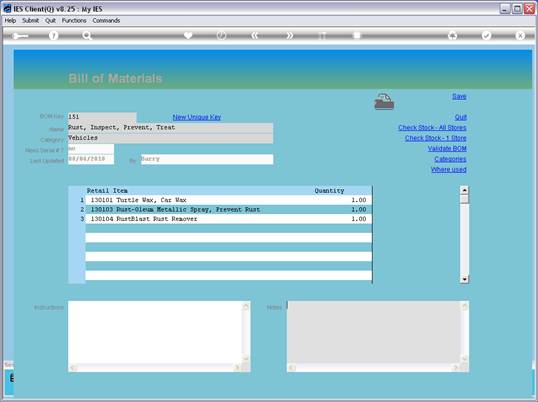This screenshot has width=538, height=402.
Task: Click the Save link
Action: point(459,96)
